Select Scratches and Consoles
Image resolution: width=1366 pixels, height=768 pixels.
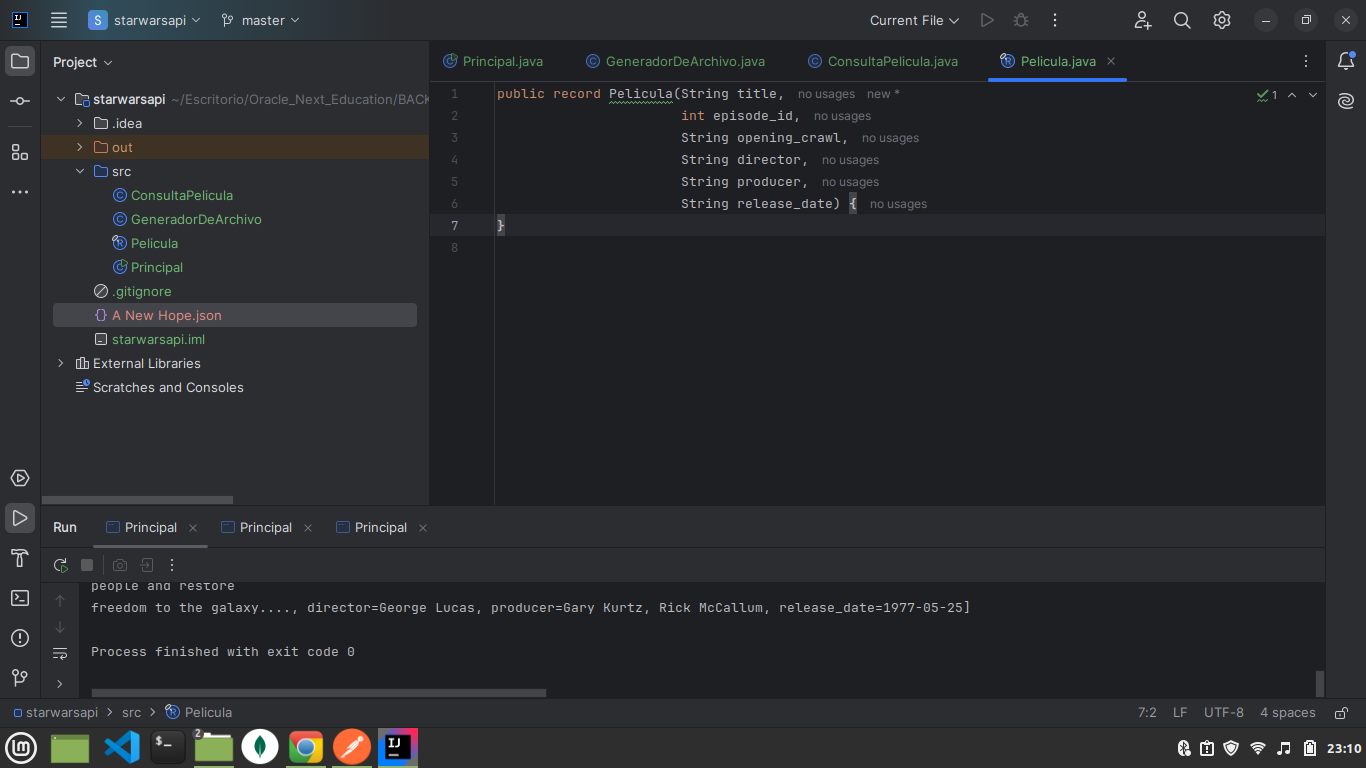[x=168, y=387]
